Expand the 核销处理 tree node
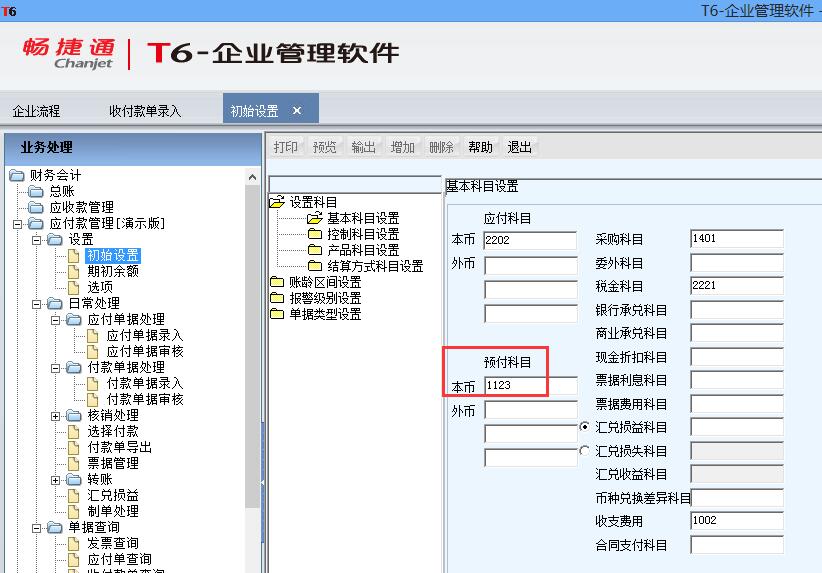Viewport: 822px width, 573px height. pos(56,416)
